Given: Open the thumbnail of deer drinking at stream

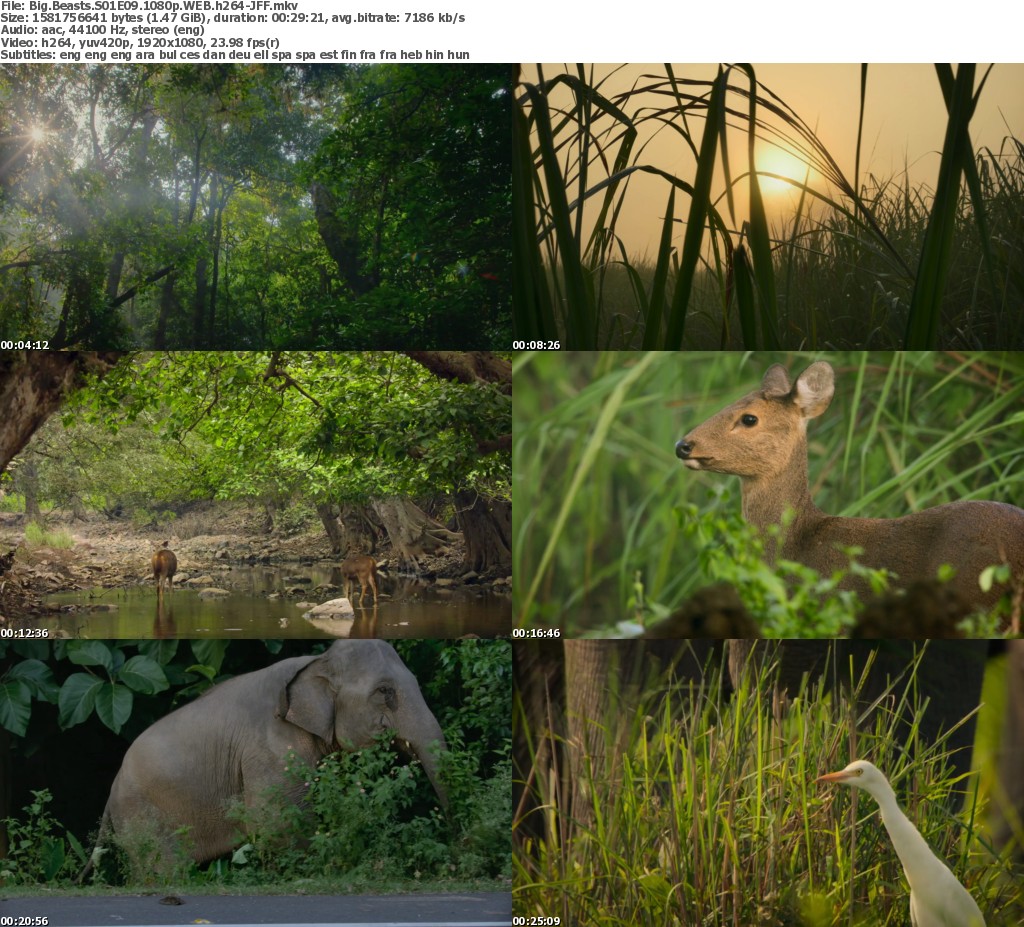Looking at the screenshot, I should 255,494.
